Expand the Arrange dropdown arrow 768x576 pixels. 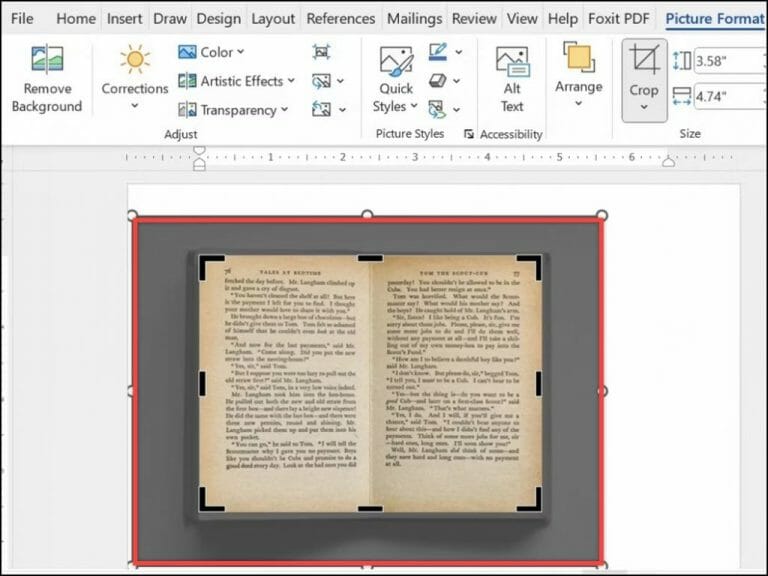[x=578, y=103]
